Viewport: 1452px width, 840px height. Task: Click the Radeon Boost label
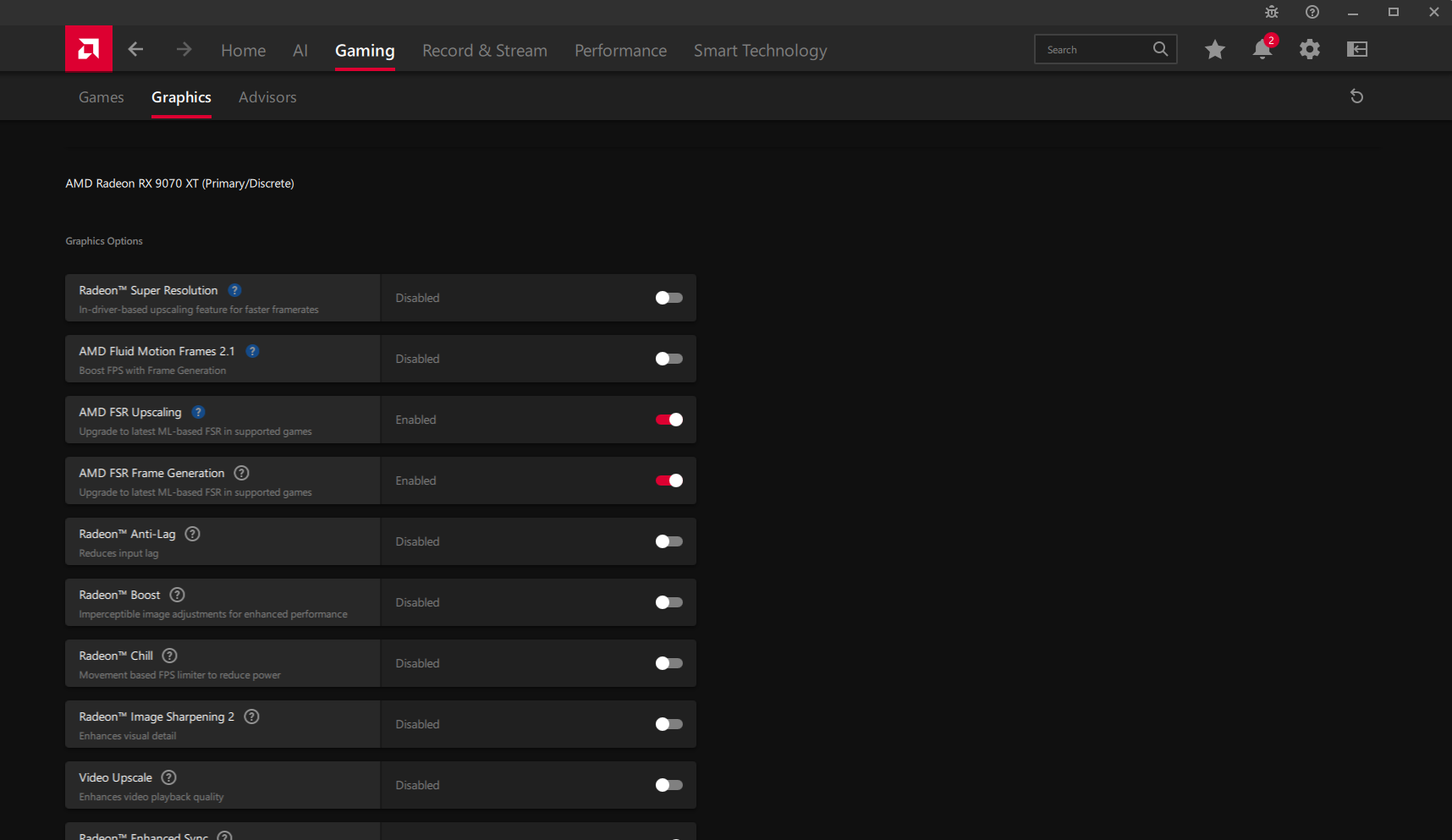point(119,595)
